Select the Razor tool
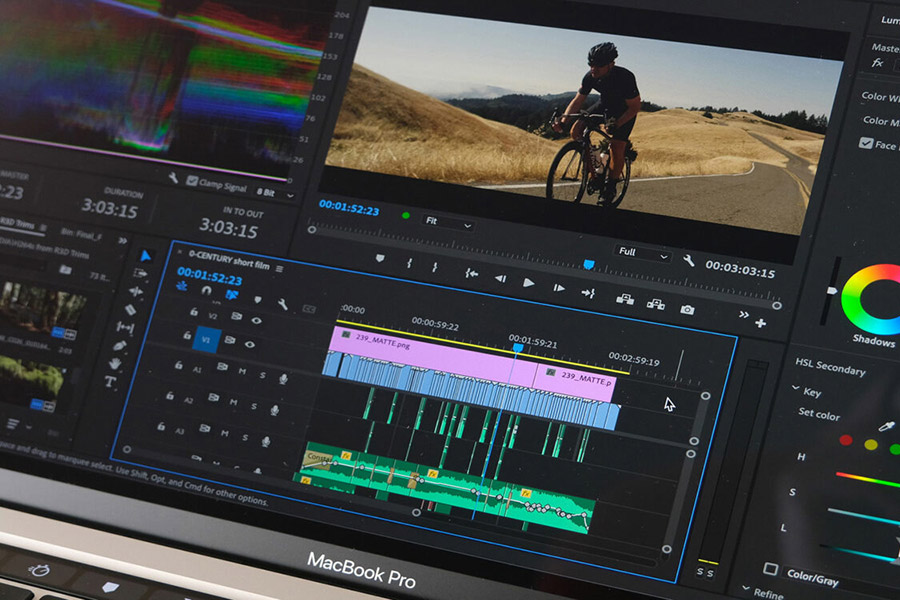The image size is (900, 600). (x=131, y=310)
